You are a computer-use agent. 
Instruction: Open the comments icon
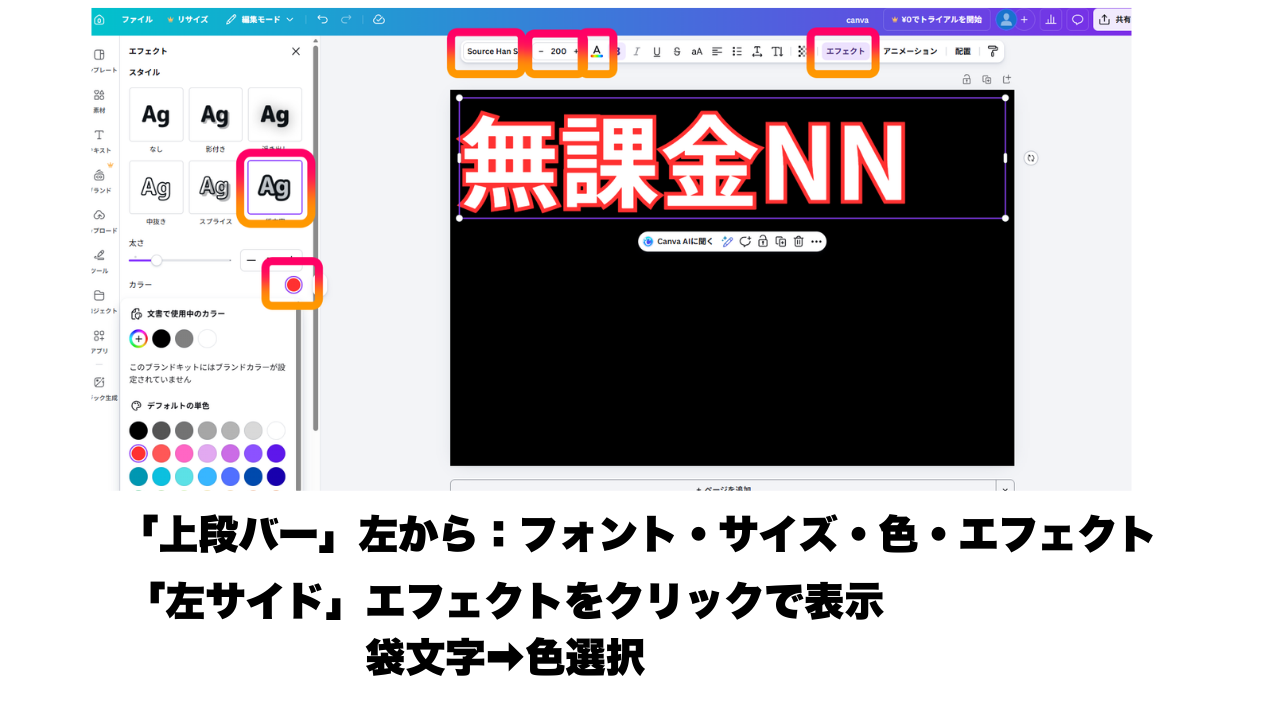coord(1077,19)
